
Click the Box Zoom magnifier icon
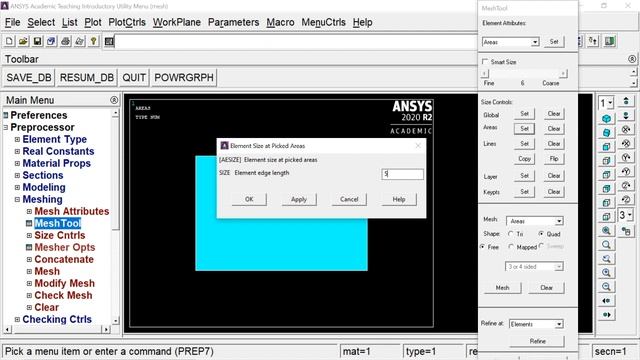click(607, 244)
